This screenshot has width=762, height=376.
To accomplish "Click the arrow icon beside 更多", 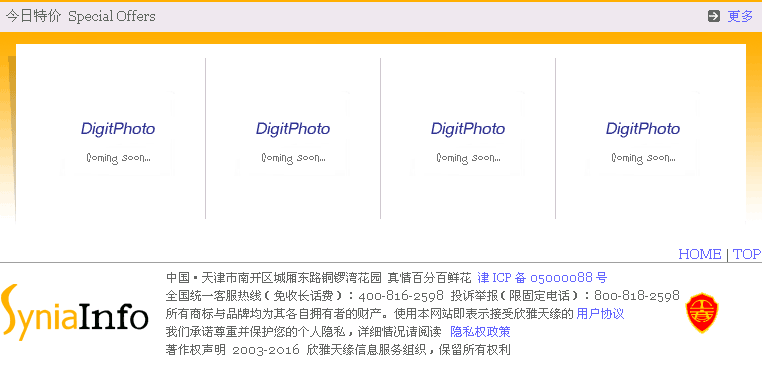I will click(713, 17).
